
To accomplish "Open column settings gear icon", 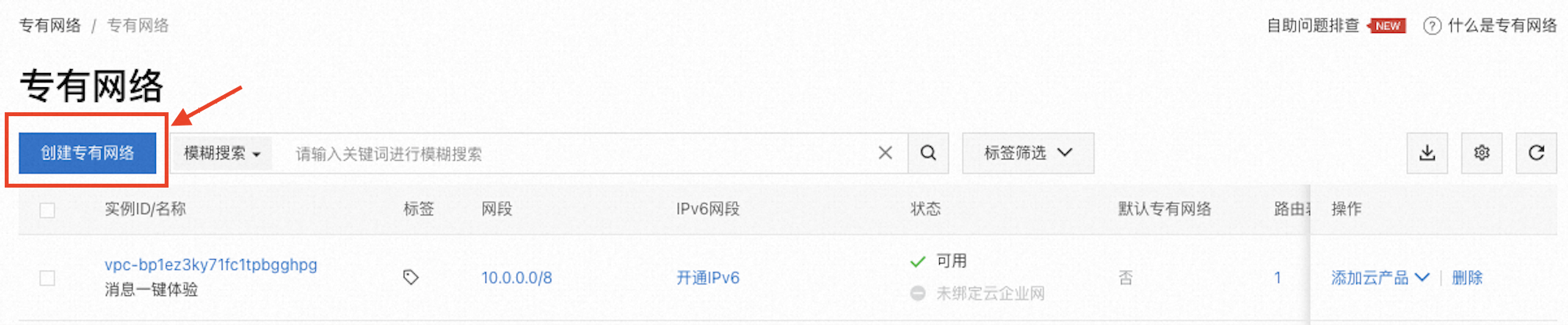I will click(1482, 153).
